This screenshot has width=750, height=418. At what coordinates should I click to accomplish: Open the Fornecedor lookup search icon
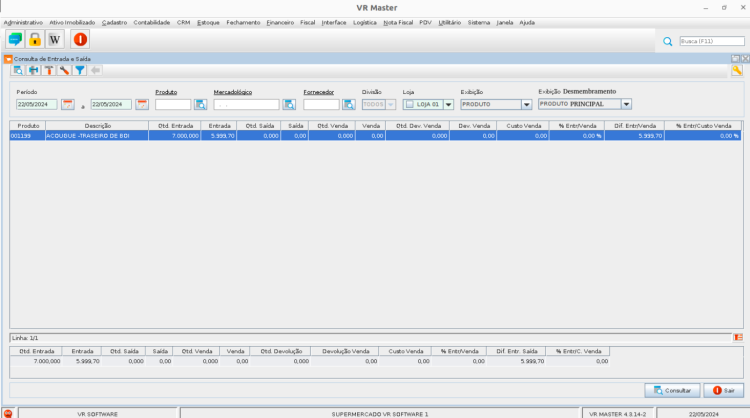[349, 104]
